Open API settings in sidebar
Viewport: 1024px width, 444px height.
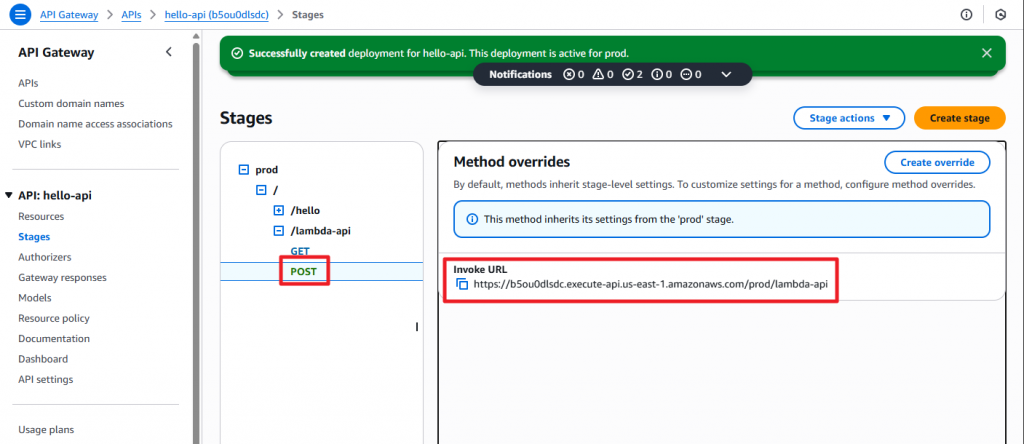[x=46, y=379]
